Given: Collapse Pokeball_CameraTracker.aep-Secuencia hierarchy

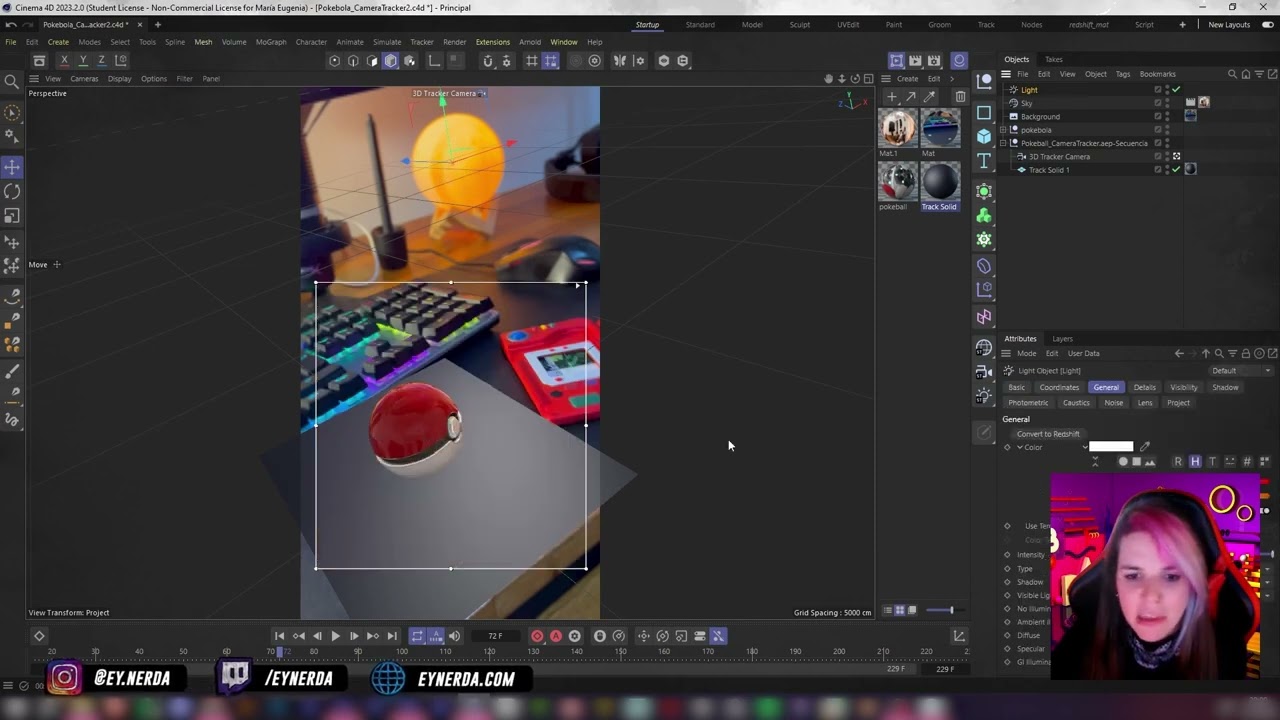Looking at the screenshot, I should (x=1004, y=143).
